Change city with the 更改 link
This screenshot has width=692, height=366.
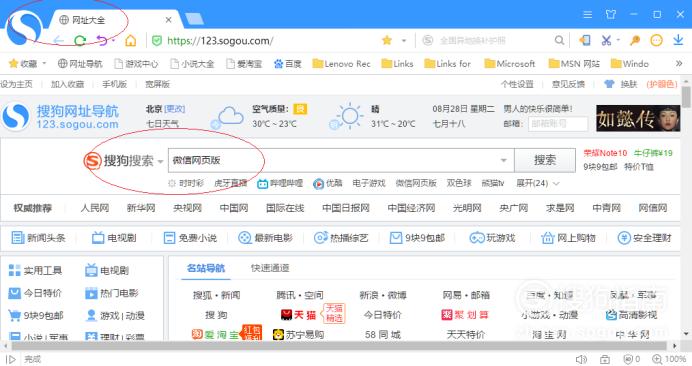coord(174,109)
